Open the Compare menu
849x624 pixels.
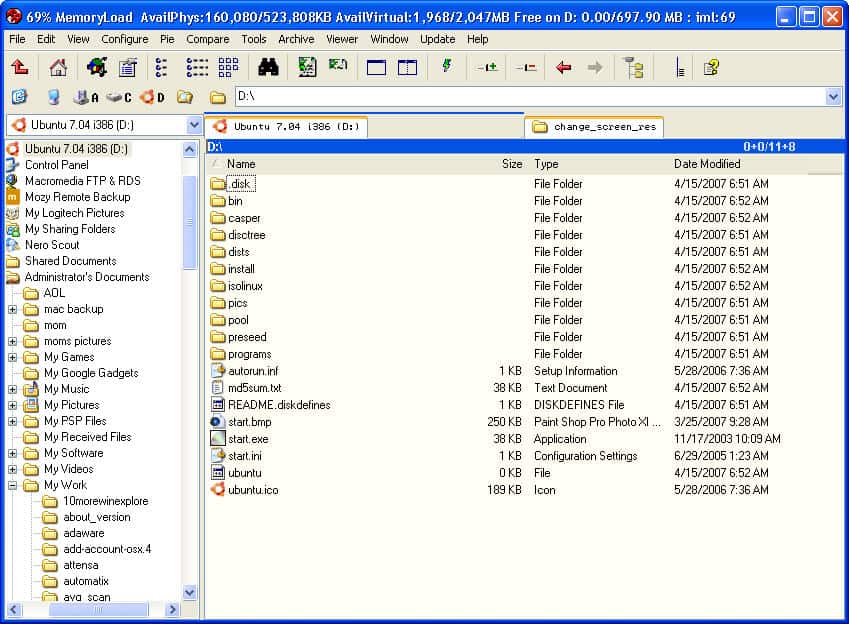[207, 39]
